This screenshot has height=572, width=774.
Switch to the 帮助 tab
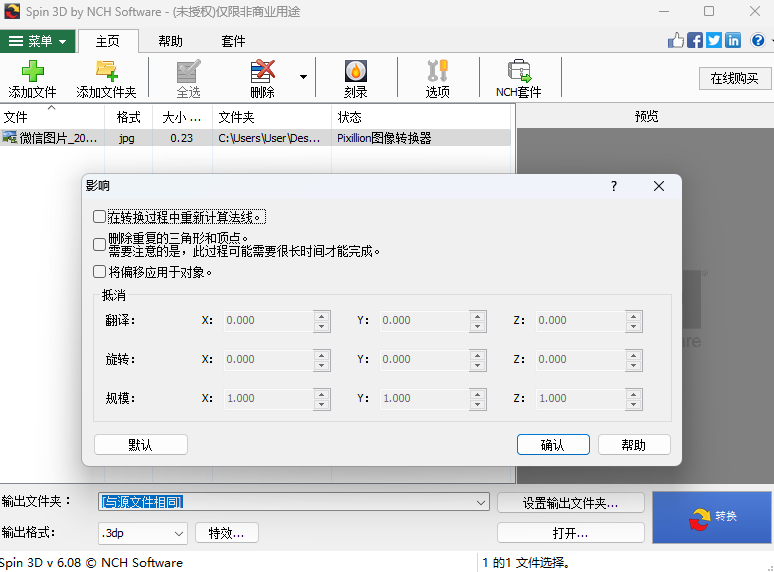point(170,41)
